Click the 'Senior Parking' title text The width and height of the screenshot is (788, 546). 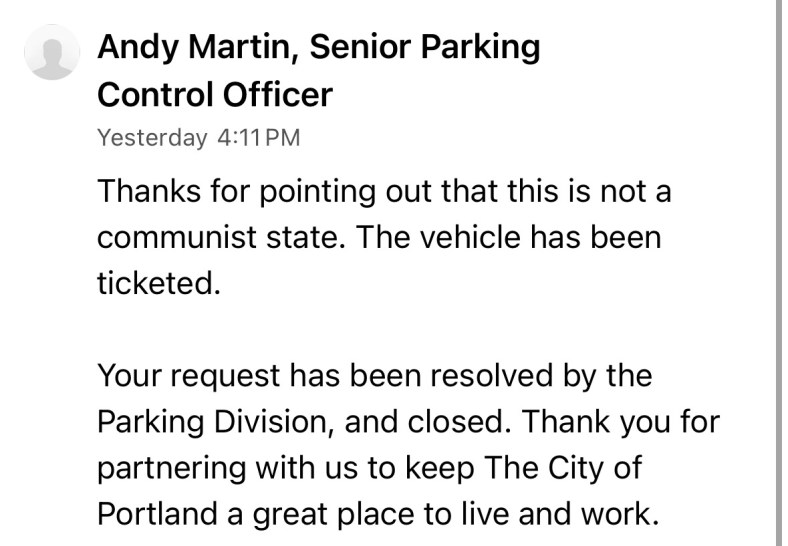[x=425, y=48]
